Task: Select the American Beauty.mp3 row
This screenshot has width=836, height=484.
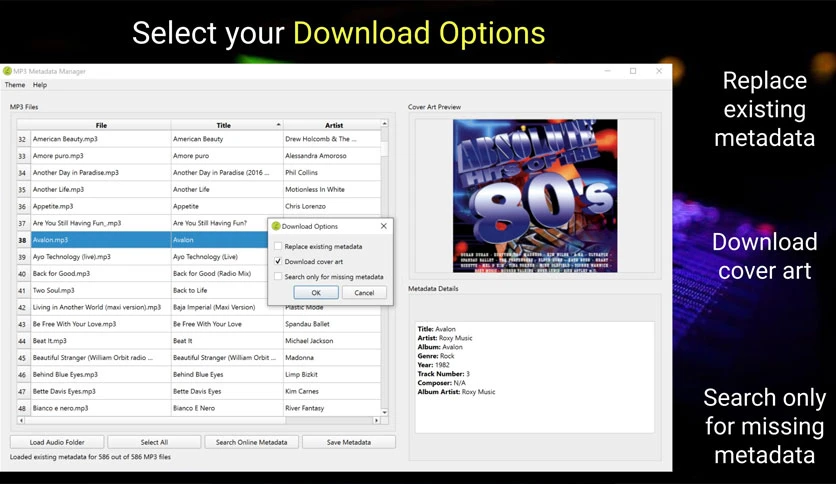Action: tap(101, 139)
